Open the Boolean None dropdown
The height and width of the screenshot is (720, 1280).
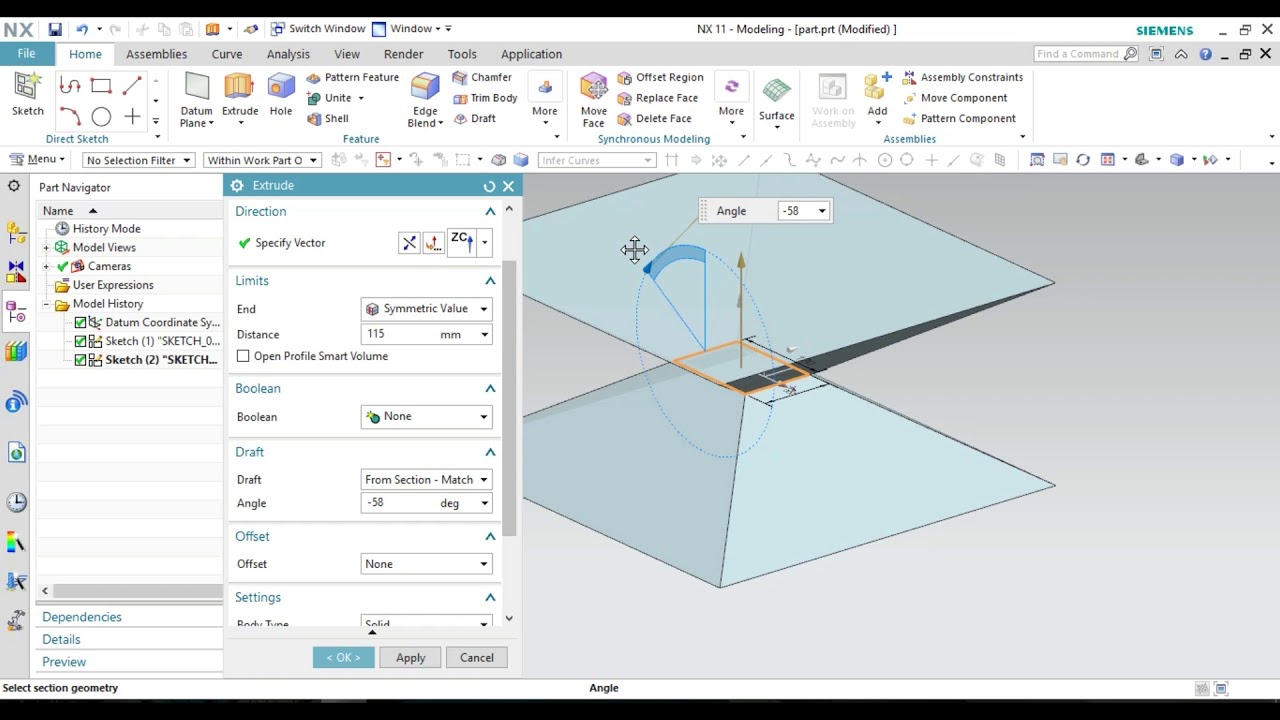pyautogui.click(x=426, y=417)
